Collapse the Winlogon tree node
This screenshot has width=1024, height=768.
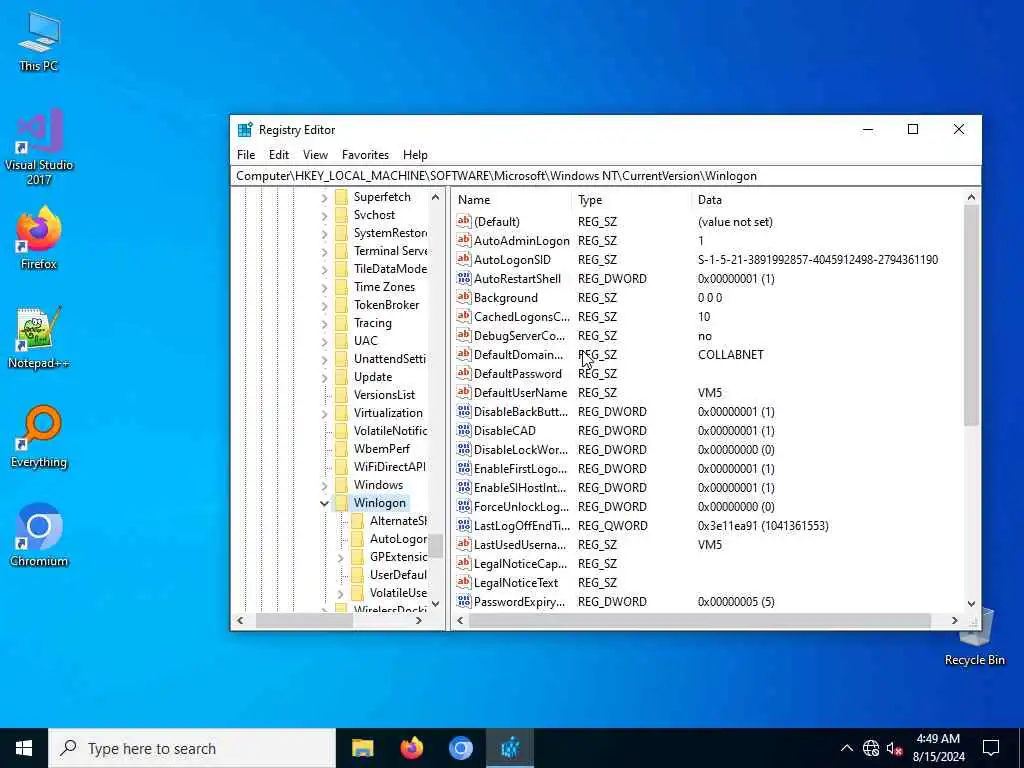(324, 503)
